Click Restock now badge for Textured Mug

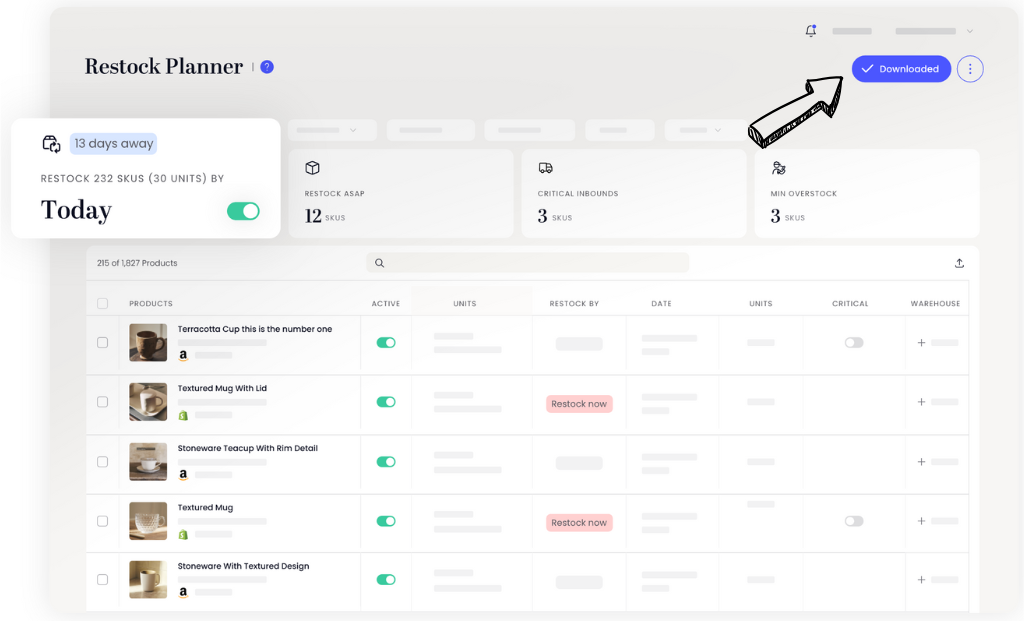pos(579,522)
